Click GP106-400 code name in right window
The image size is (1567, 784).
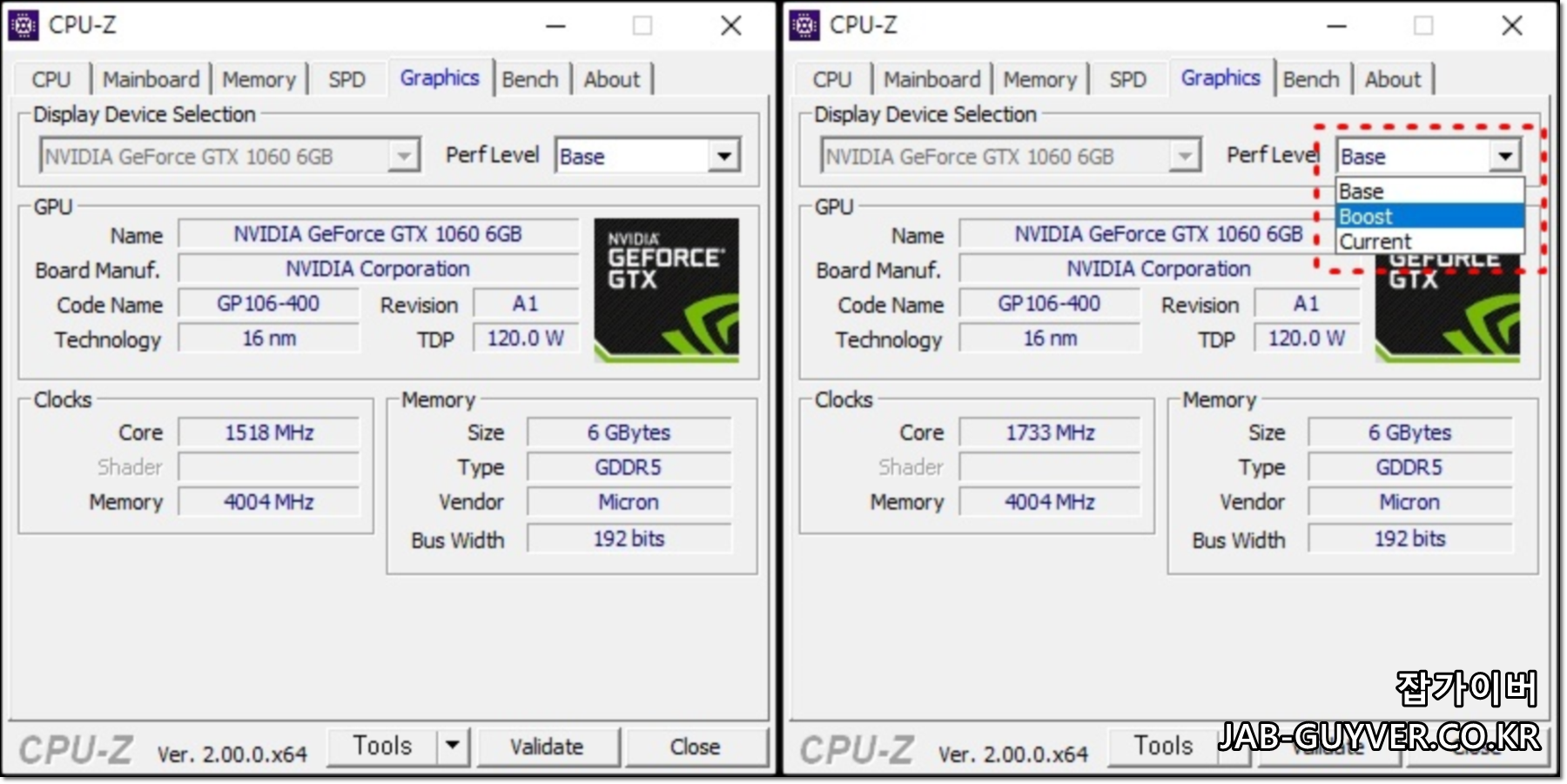pyautogui.click(x=1049, y=304)
